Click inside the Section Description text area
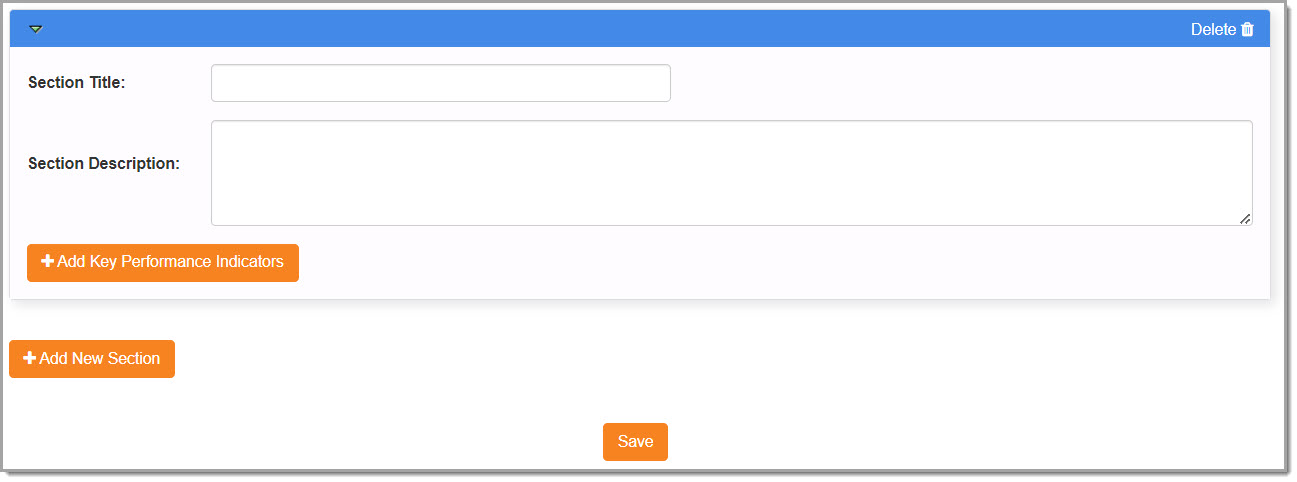 coord(730,173)
